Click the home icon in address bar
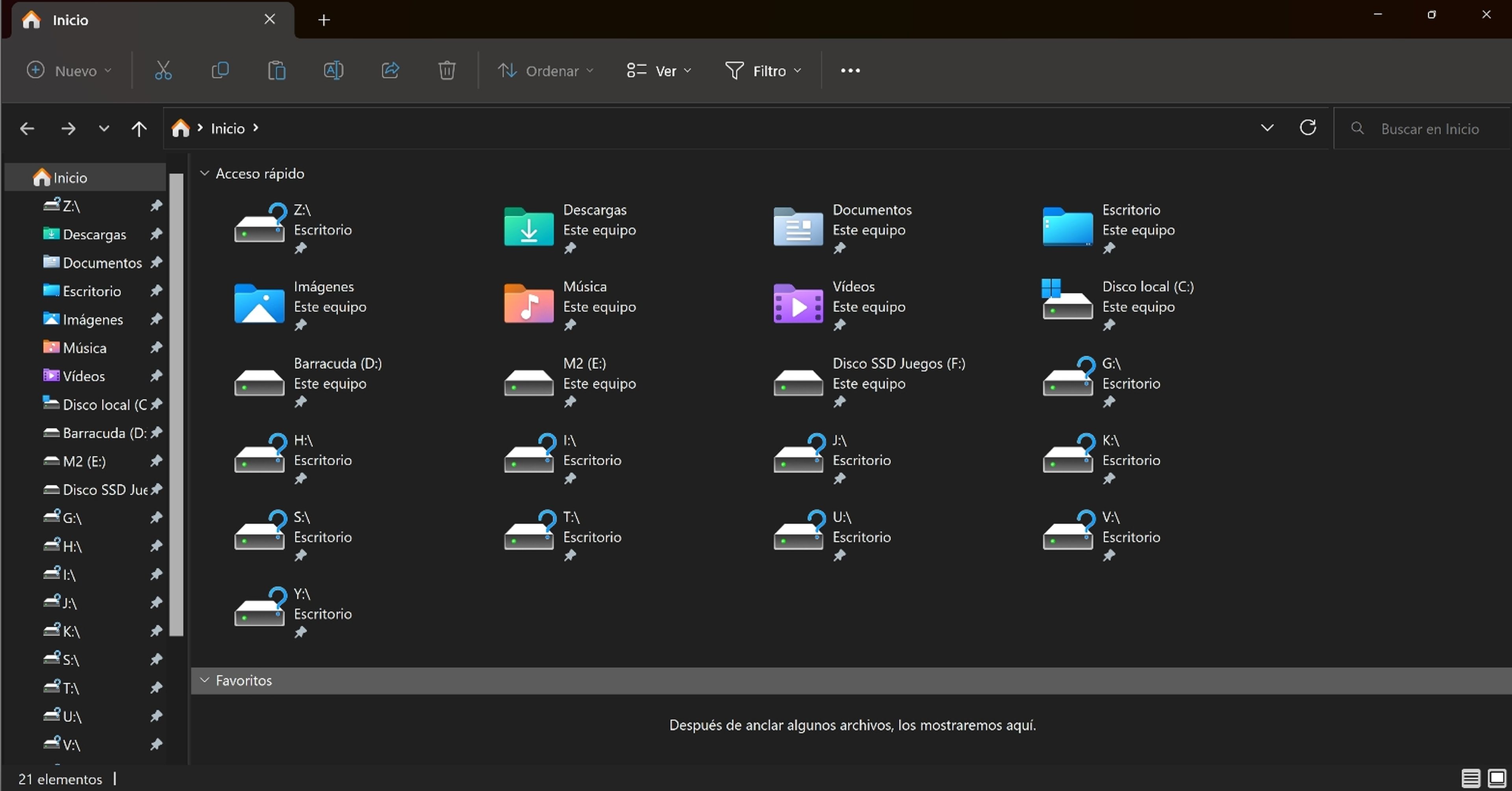The height and width of the screenshot is (791, 1512). (x=181, y=128)
